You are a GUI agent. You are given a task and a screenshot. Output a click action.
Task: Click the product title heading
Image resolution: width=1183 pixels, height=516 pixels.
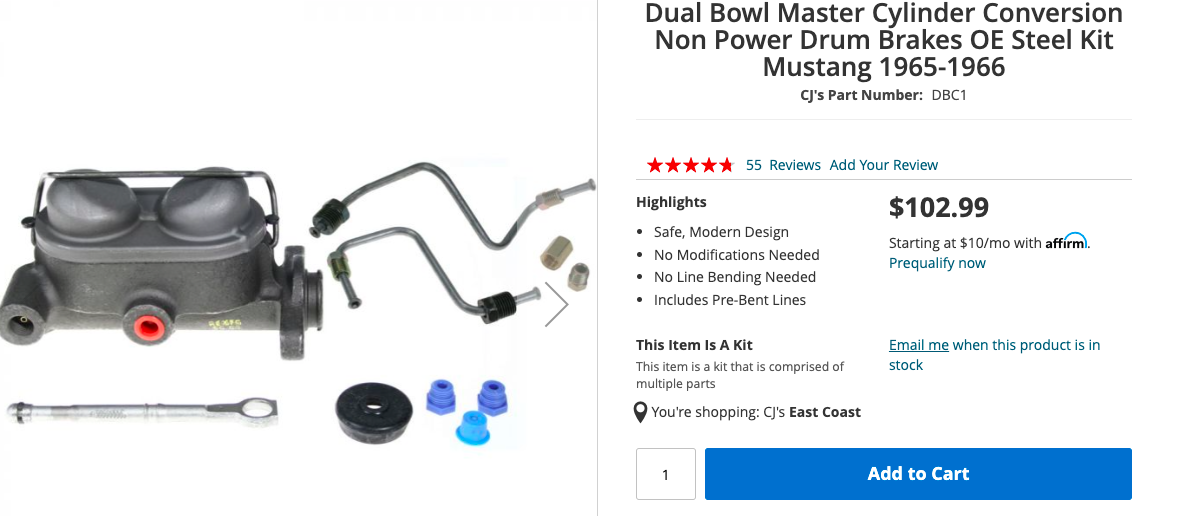(x=883, y=40)
